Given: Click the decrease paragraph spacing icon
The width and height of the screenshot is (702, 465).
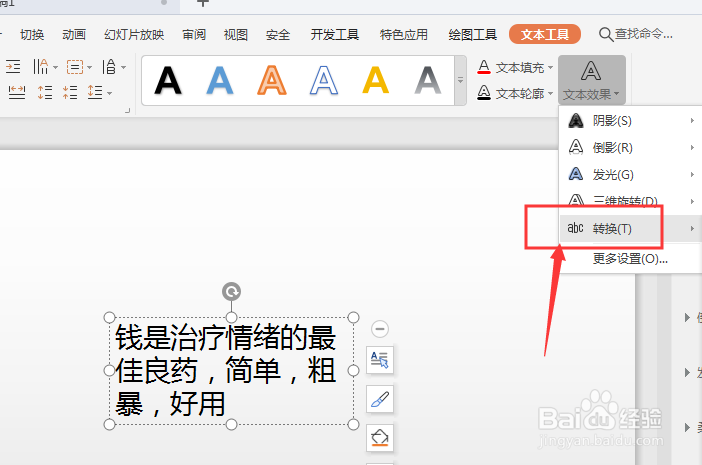Looking at the screenshot, I should click(x=70, y=92).
